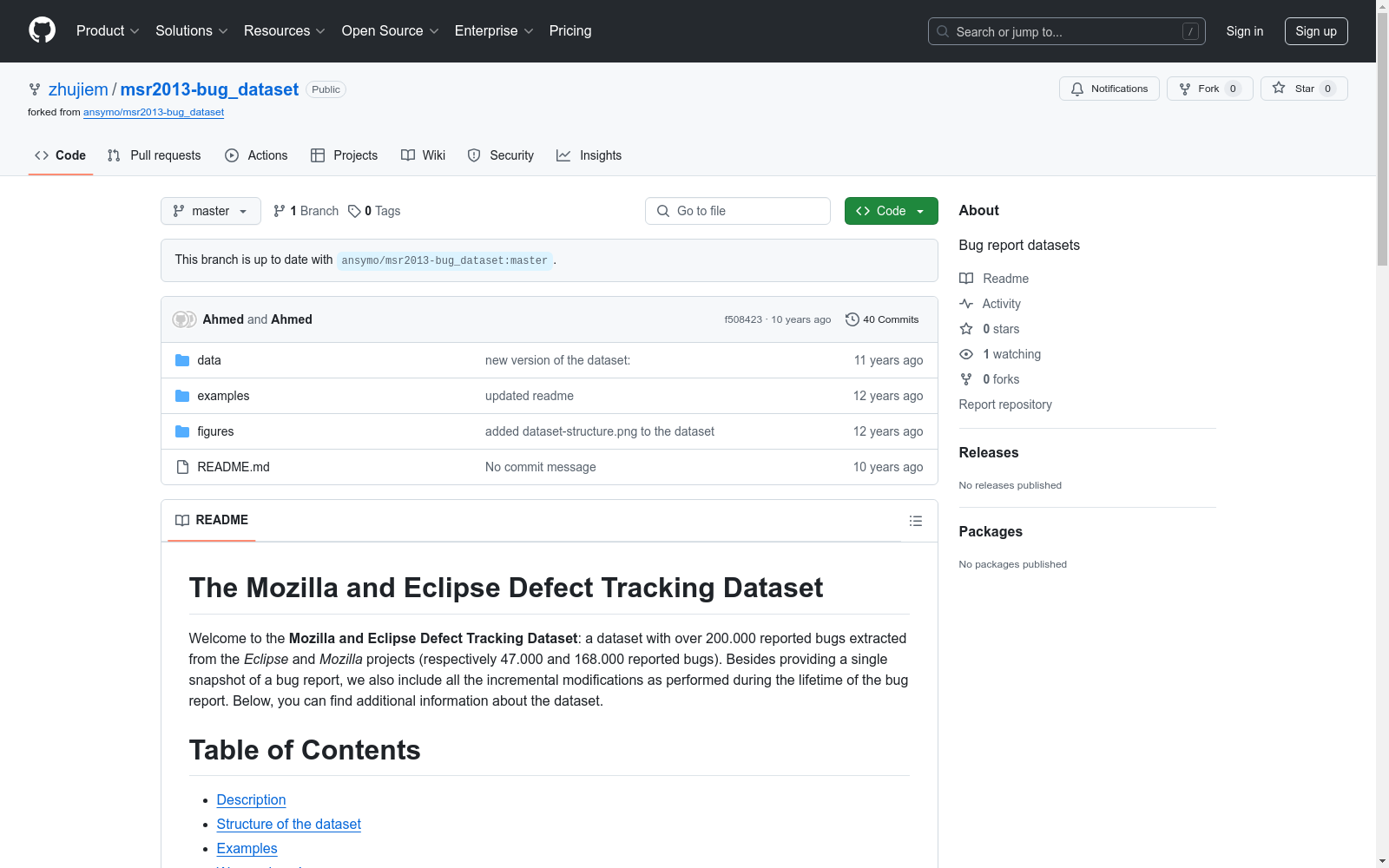Click the star icon beside Star button
1389x868 pixels.
(1279, 88)
